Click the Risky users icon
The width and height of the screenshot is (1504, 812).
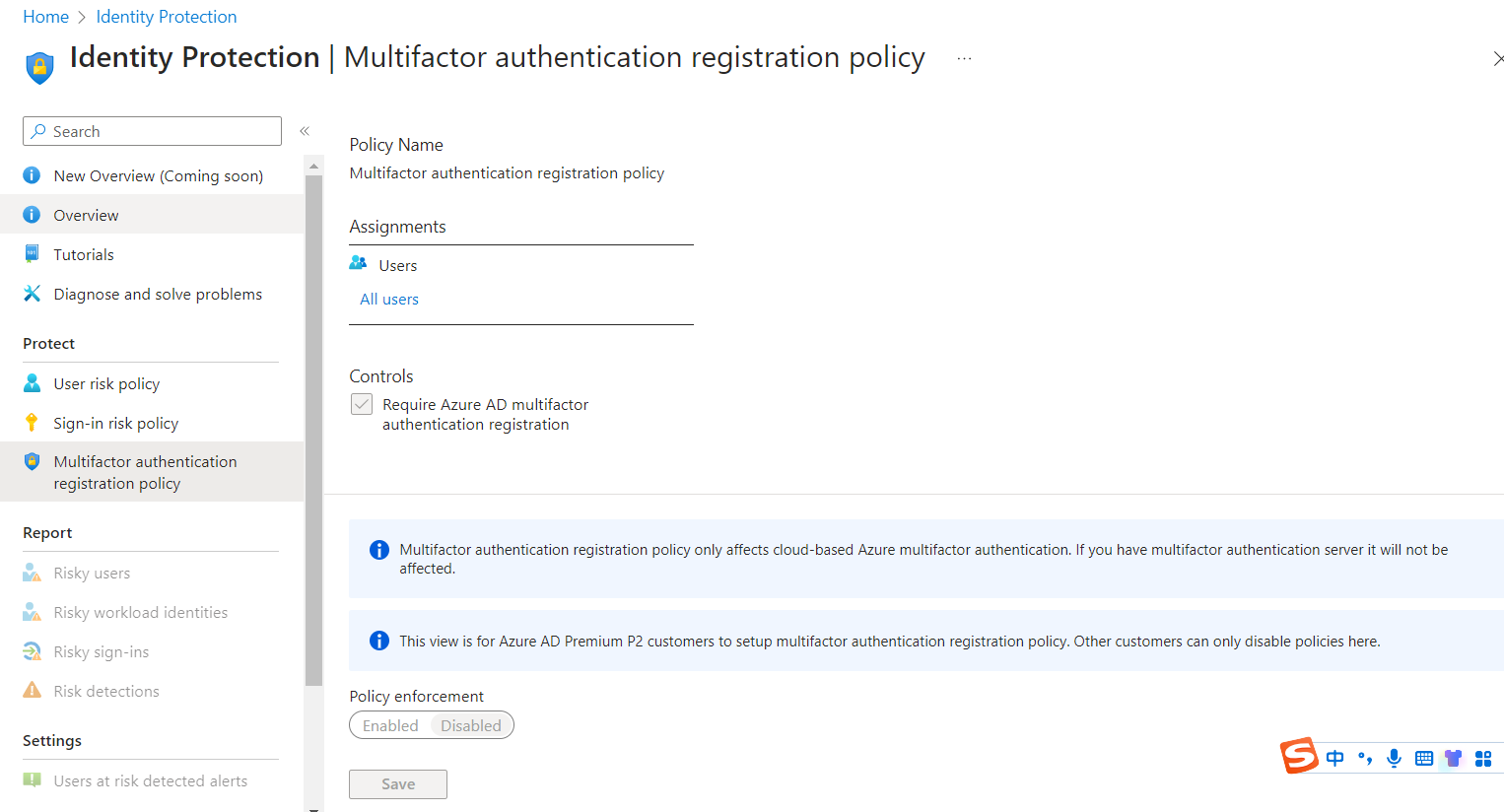[x=32, y=573]
